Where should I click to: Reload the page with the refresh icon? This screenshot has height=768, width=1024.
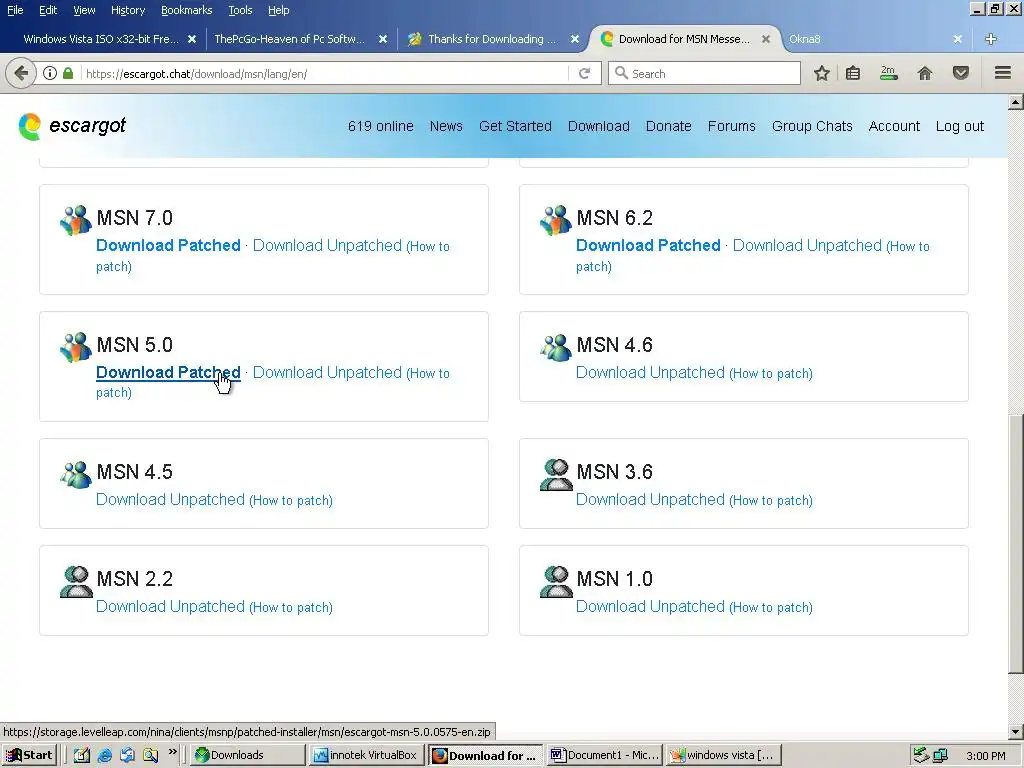584,73
